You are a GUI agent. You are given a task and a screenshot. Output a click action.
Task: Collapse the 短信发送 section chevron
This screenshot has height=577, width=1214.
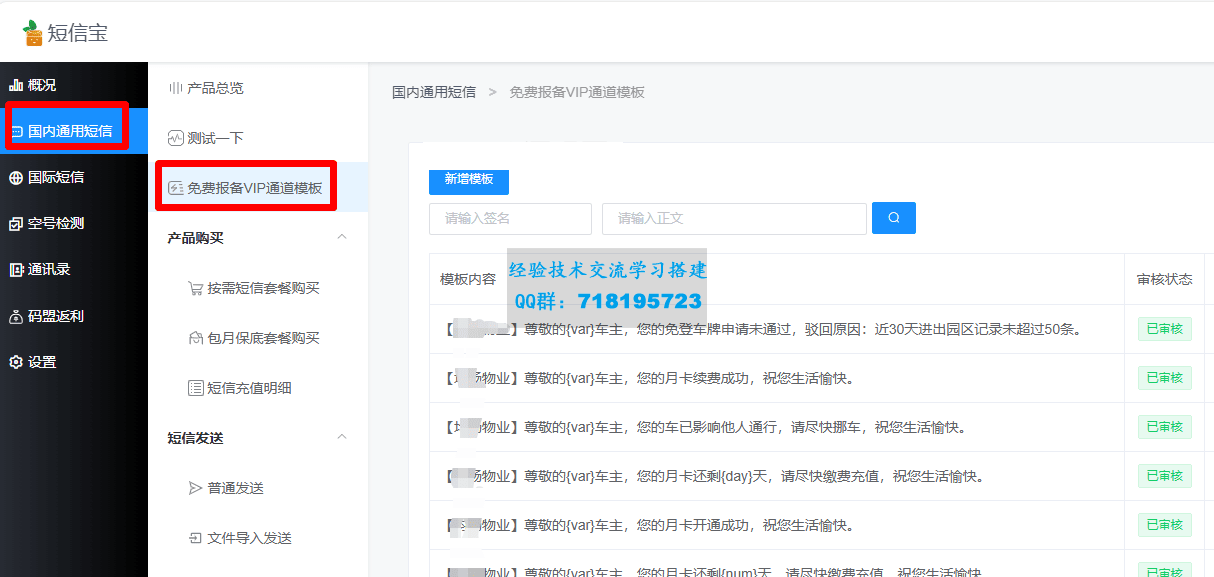coord(342,437)
